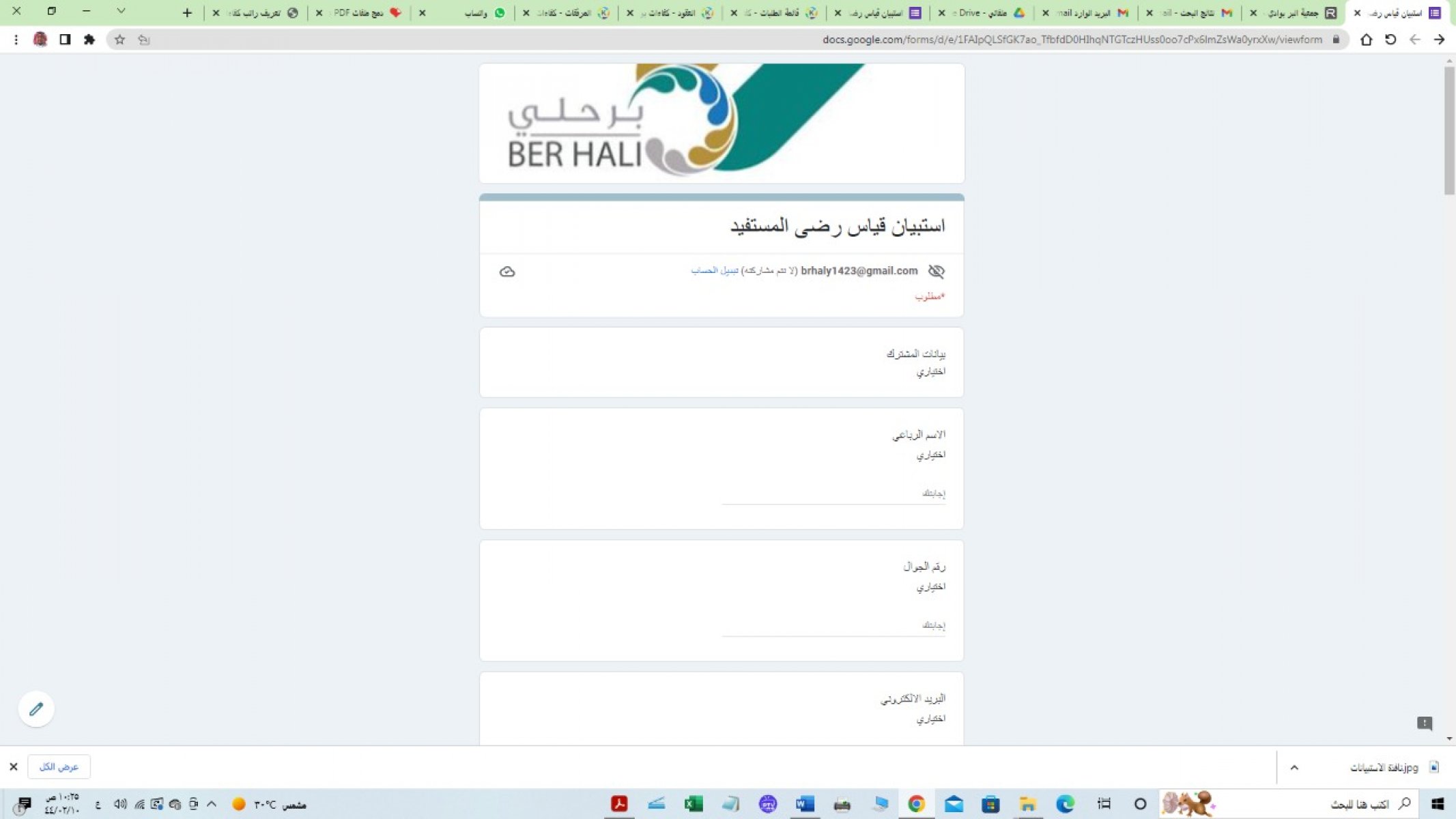Switch to Chrome icon on taskbar

[x=916, y=804]
